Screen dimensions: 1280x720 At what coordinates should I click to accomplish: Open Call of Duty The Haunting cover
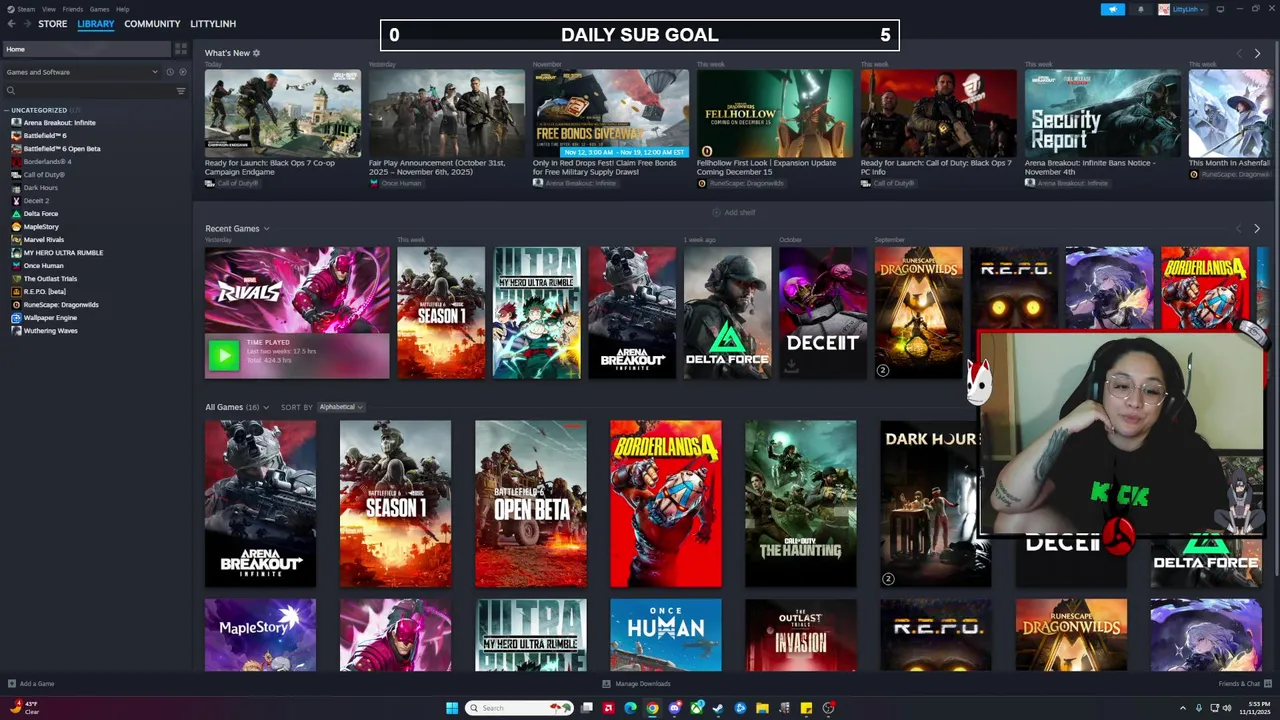800,504
